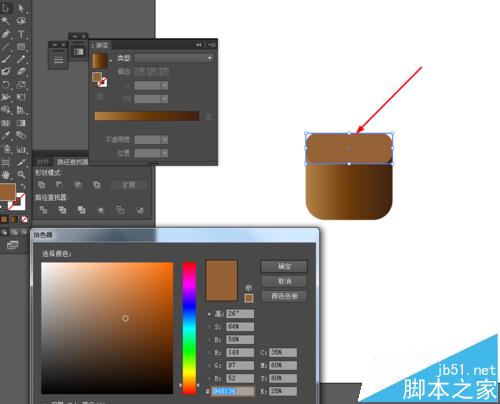Image resolution: width=500 pixels, height=404 pixels.
Task: Confirm color with the 确定 button
Action: click(284, 266)
